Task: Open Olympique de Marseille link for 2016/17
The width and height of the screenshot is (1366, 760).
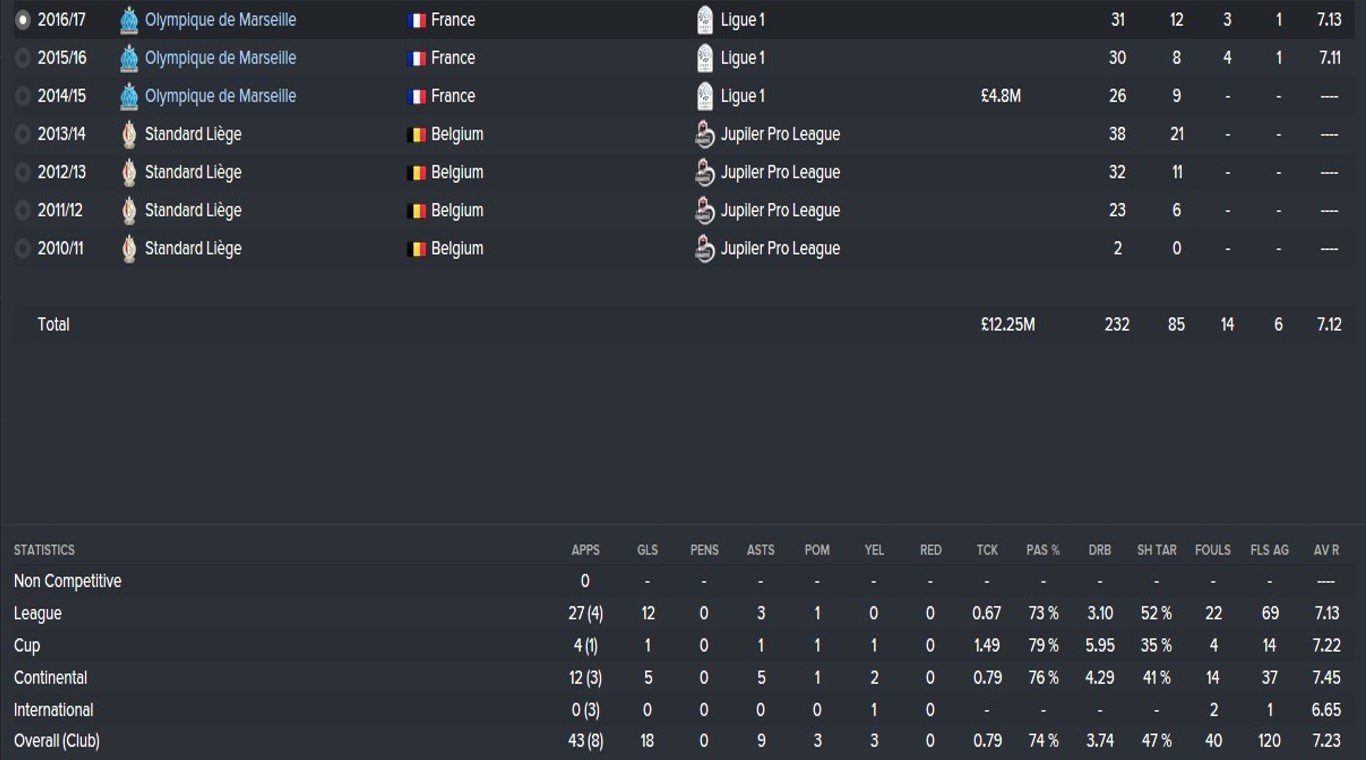Action: click(220, 20)
